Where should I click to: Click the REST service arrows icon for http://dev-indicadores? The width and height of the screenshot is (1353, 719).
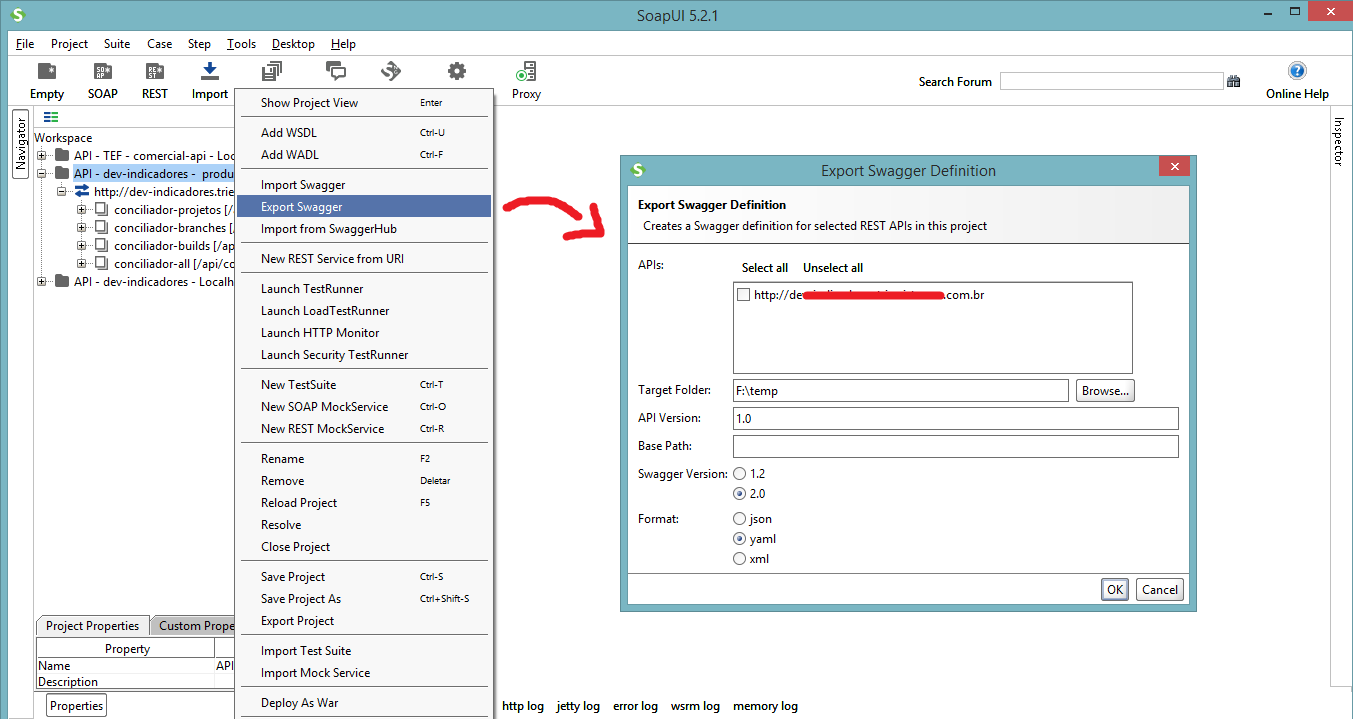pos(83,191)
